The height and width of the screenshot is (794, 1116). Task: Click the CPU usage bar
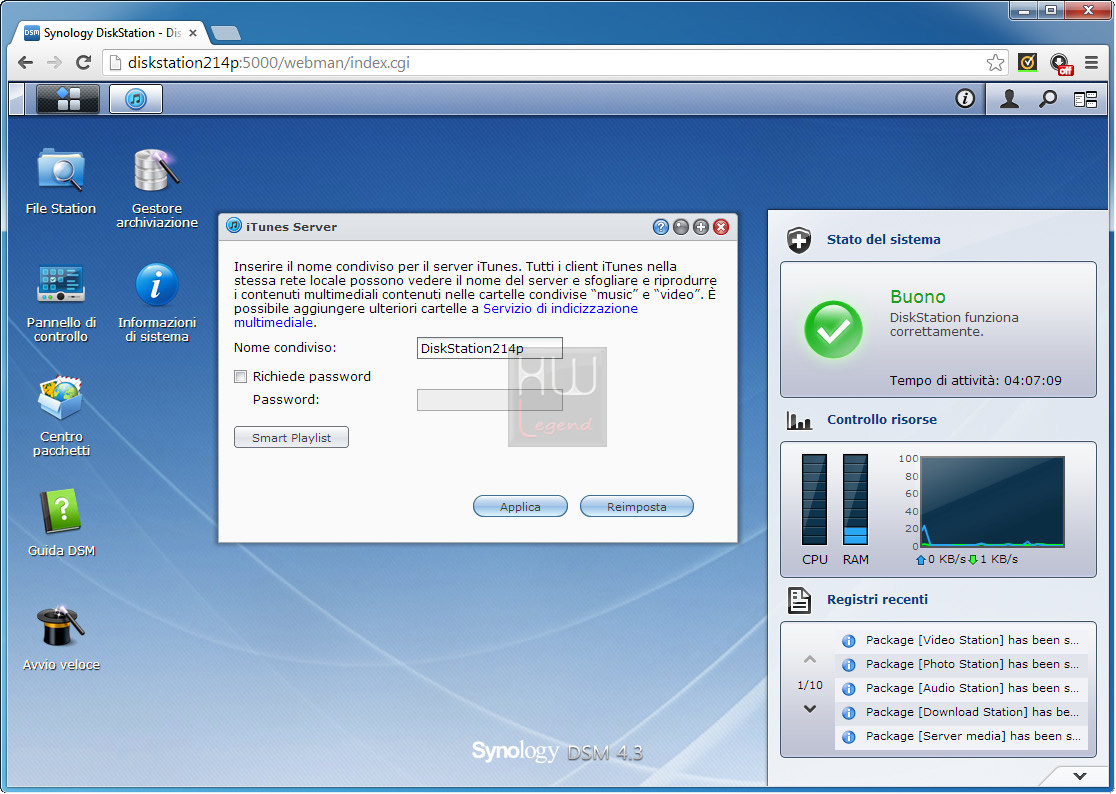pos(814,499)
